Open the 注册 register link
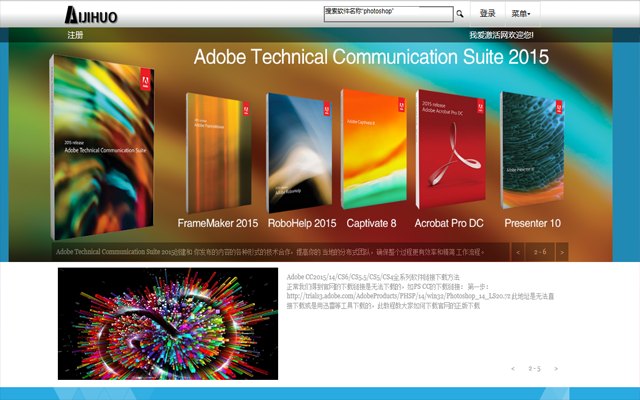640x400 pixels. tap(75, 35)
